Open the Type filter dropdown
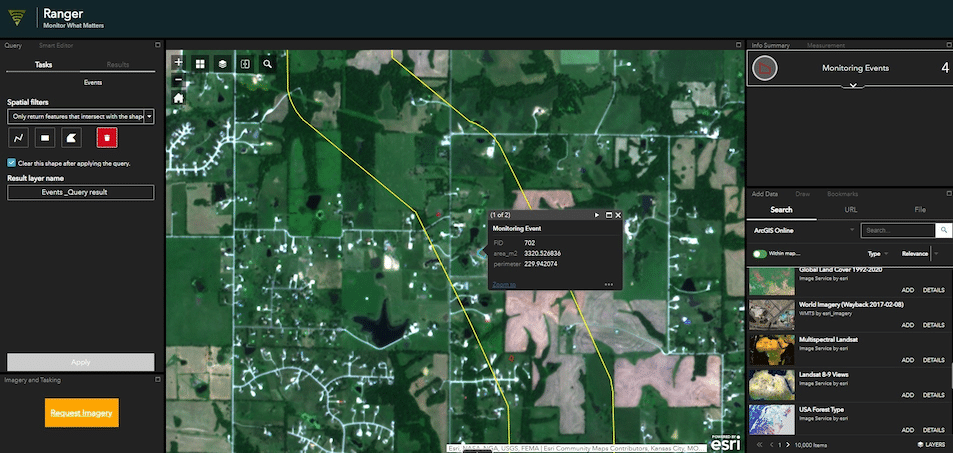The width and height of the screenshot is (953, 453). pyautogui.click(x=878, y=254)
